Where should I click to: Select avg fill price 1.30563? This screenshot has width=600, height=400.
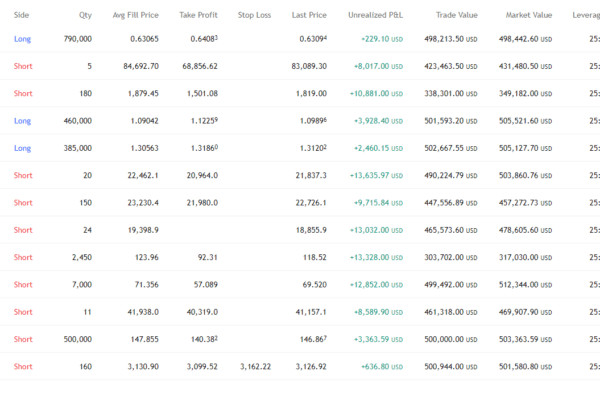(144, 148)
